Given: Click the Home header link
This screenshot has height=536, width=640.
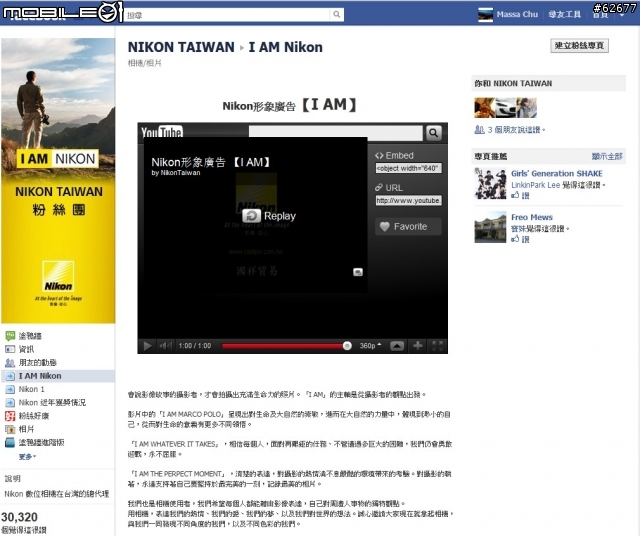Looking at the screenshot, I should pos(600,15).
